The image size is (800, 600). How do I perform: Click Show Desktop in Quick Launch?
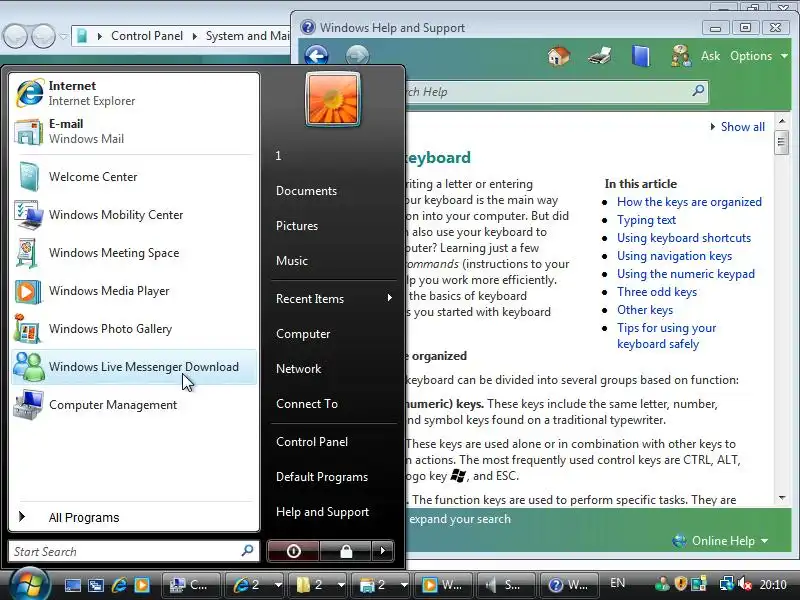72,585
